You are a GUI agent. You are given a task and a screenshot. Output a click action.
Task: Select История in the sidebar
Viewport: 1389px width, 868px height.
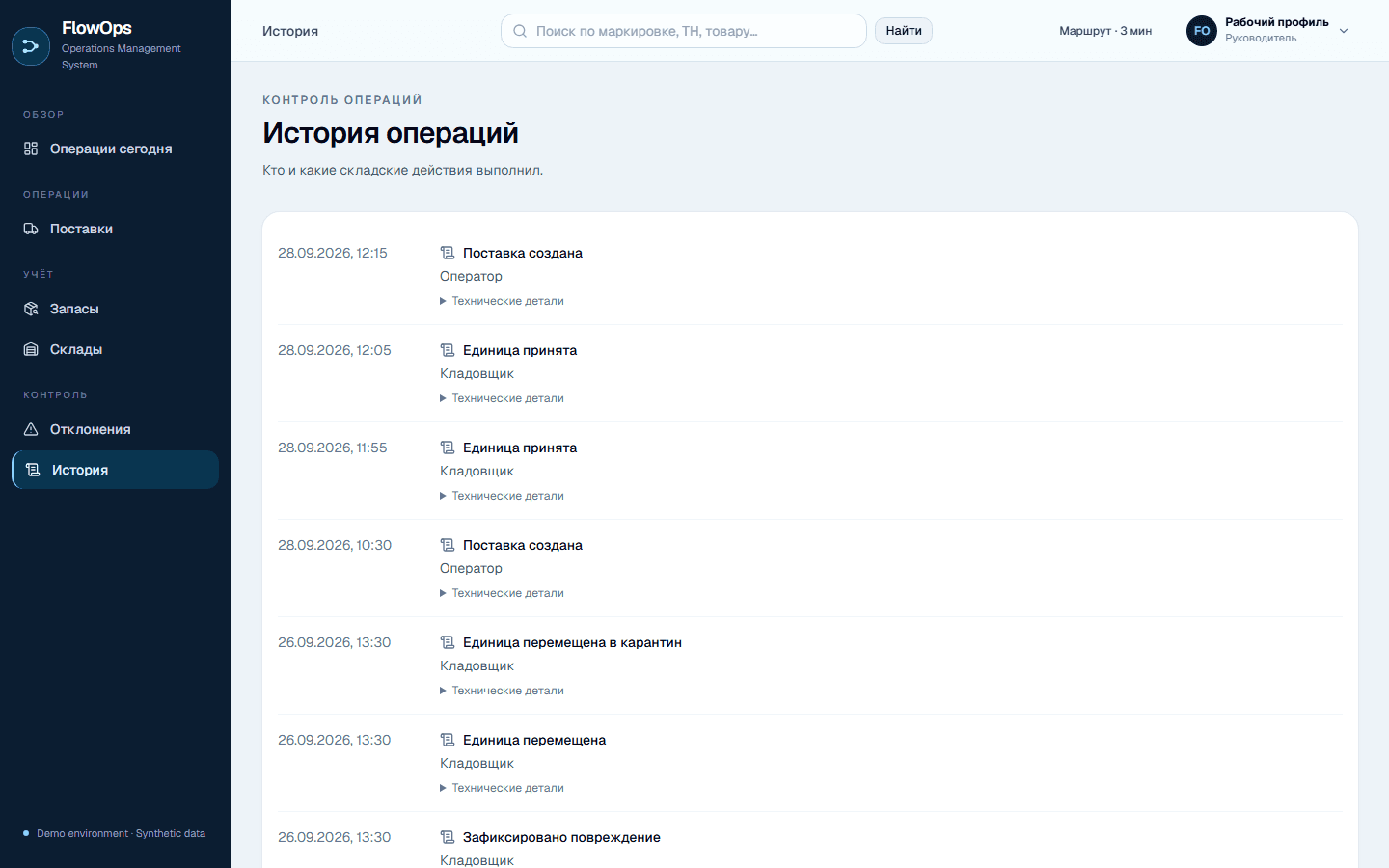(116, 470)
